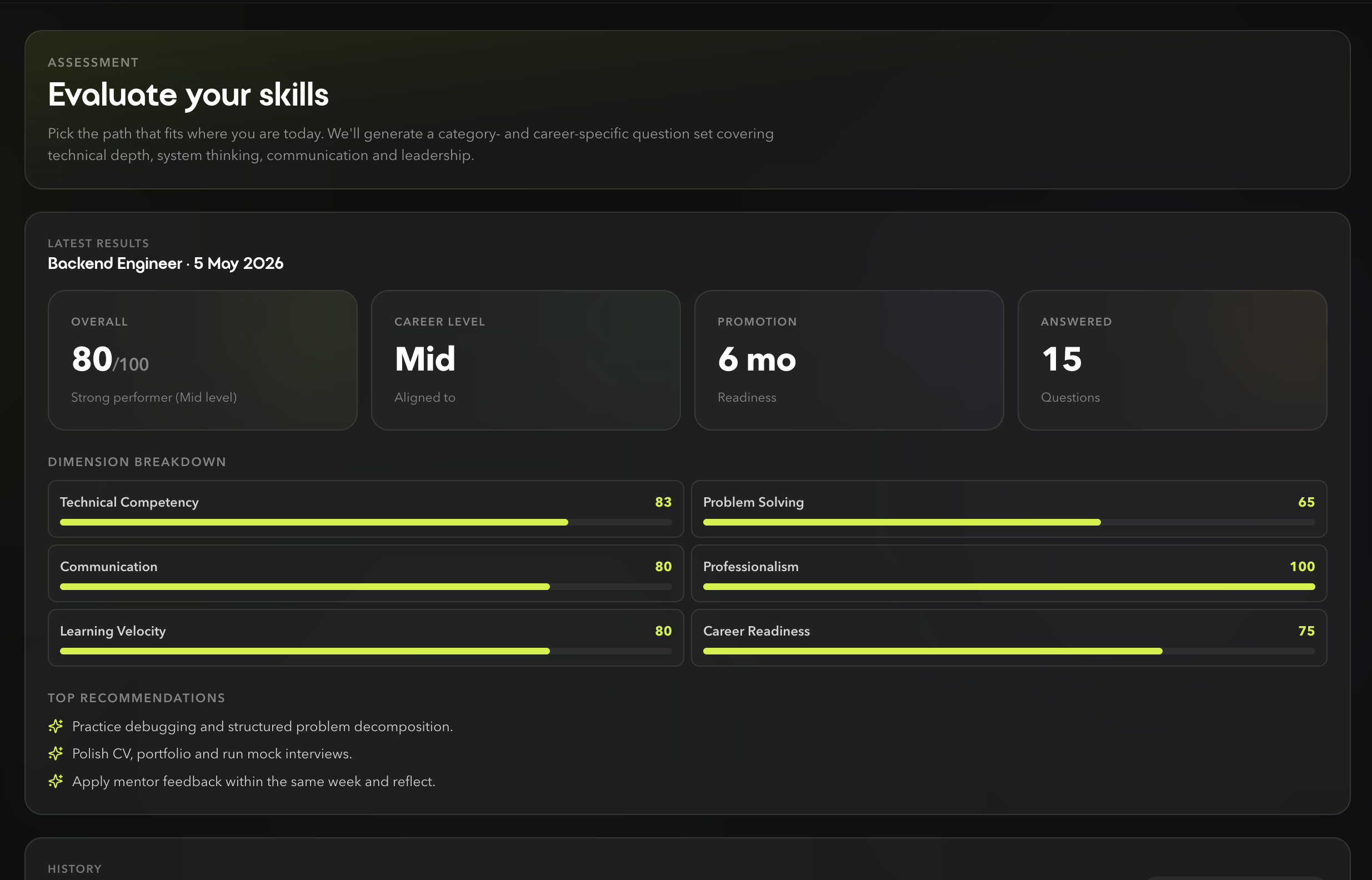Click the Learning Velocity label

point(113,632)
